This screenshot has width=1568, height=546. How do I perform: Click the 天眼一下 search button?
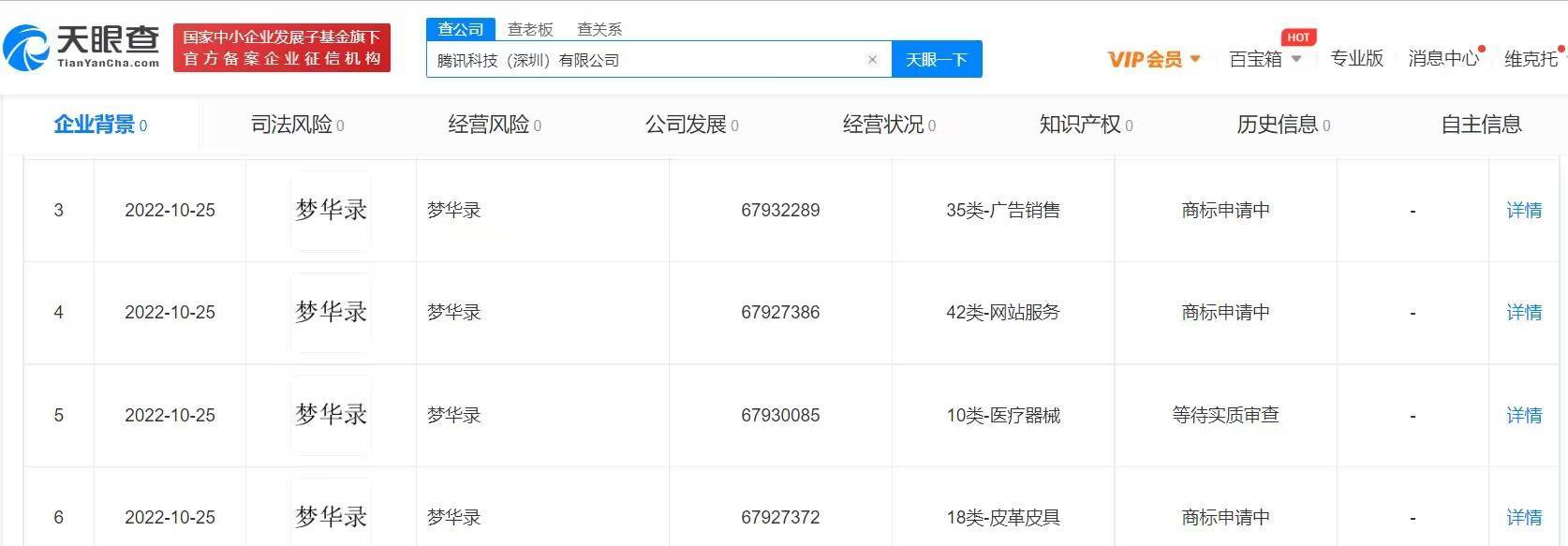tap(936, 60)
